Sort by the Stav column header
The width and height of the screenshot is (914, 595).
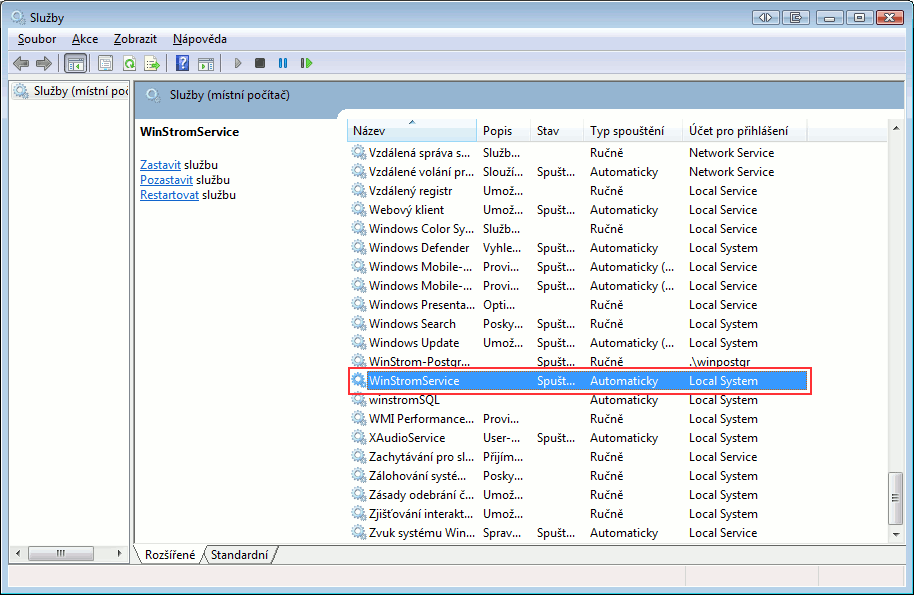(556, 131)
